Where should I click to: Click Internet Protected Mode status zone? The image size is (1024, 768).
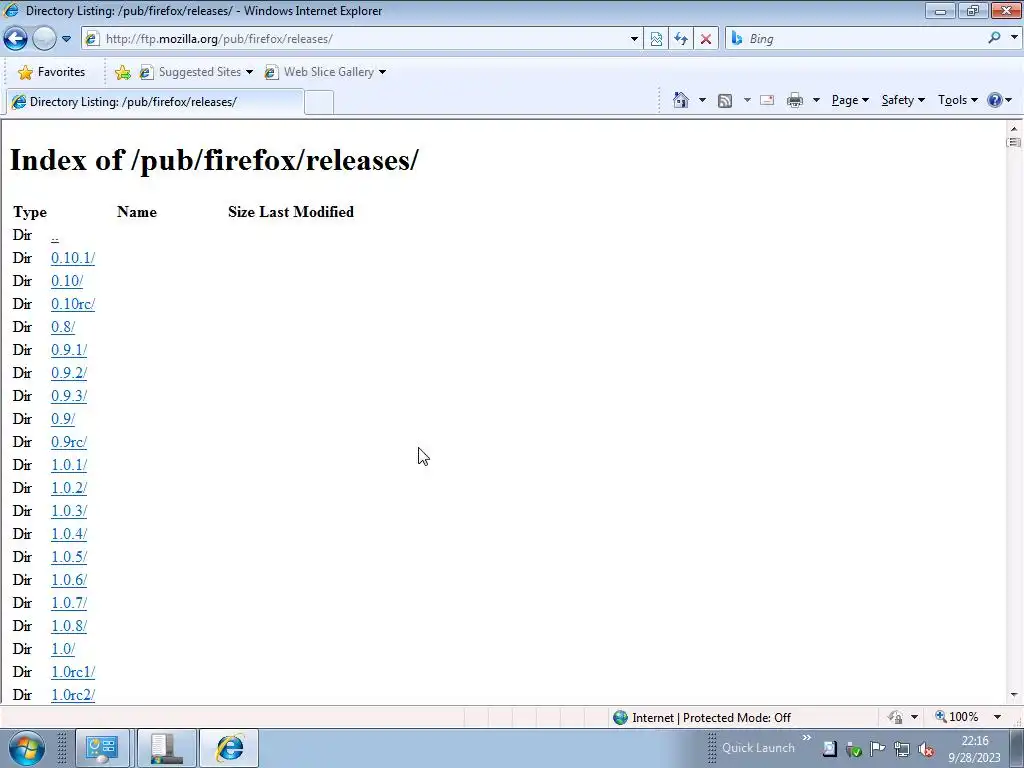(x=702, y=718)
